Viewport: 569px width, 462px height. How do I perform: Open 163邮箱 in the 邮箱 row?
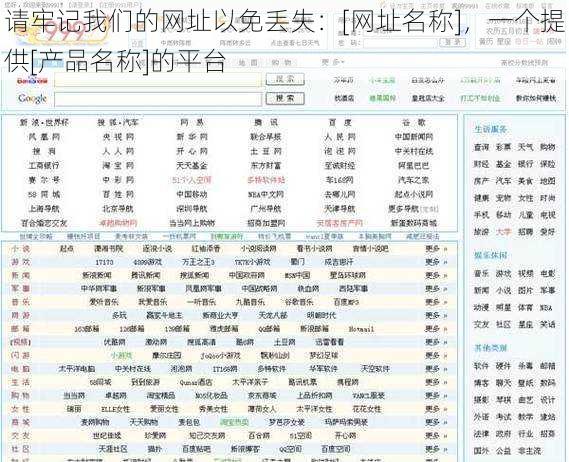coord(86,329)
